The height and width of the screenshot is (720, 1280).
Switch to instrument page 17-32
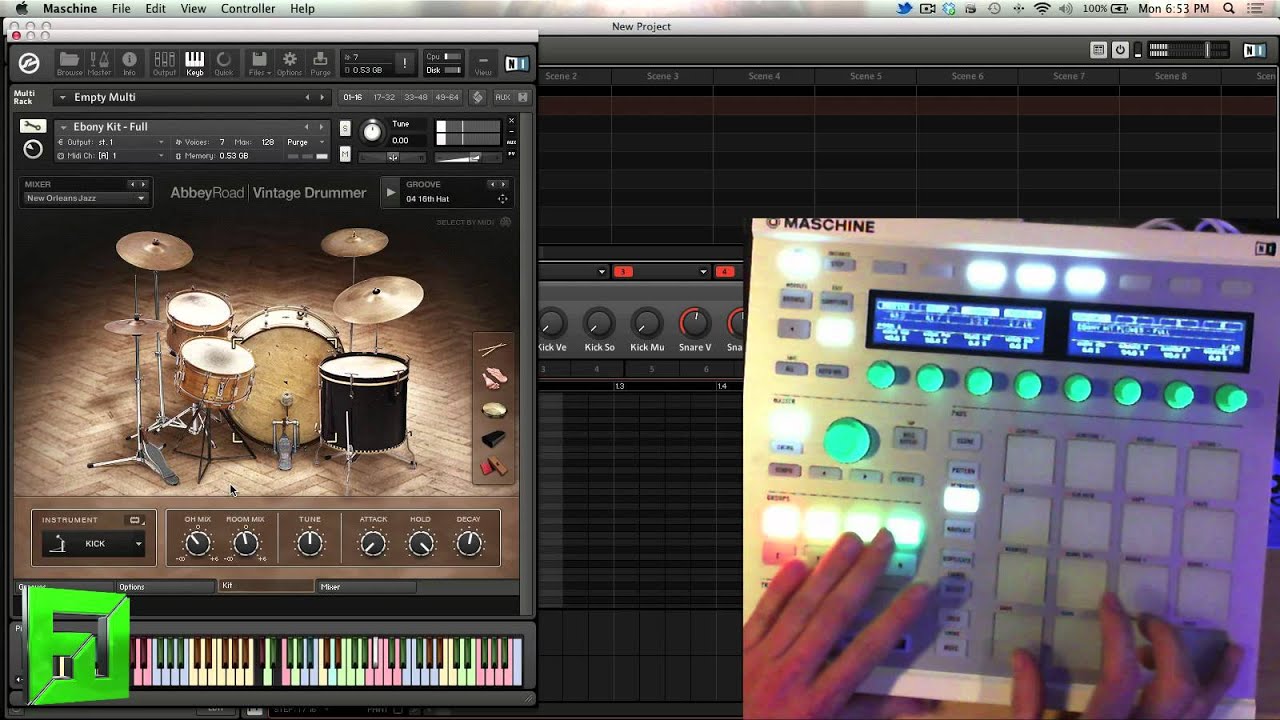[384, 97]
